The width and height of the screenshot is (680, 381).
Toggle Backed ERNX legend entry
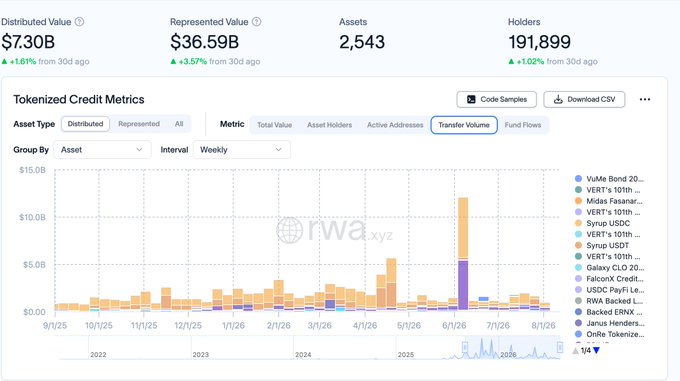coord(608,312)
